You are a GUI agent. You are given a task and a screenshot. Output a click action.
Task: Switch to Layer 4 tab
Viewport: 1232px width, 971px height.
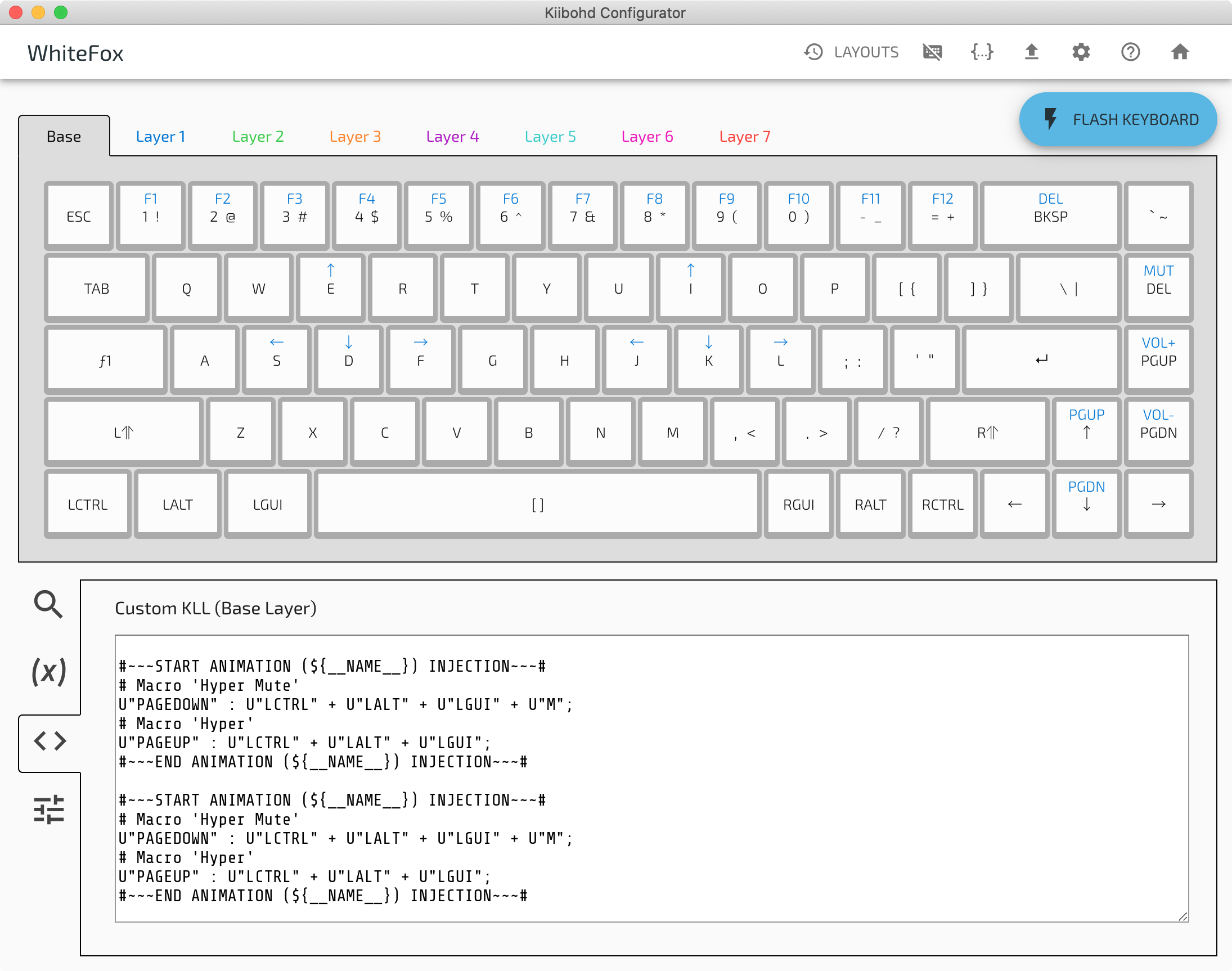coord(452,137)
